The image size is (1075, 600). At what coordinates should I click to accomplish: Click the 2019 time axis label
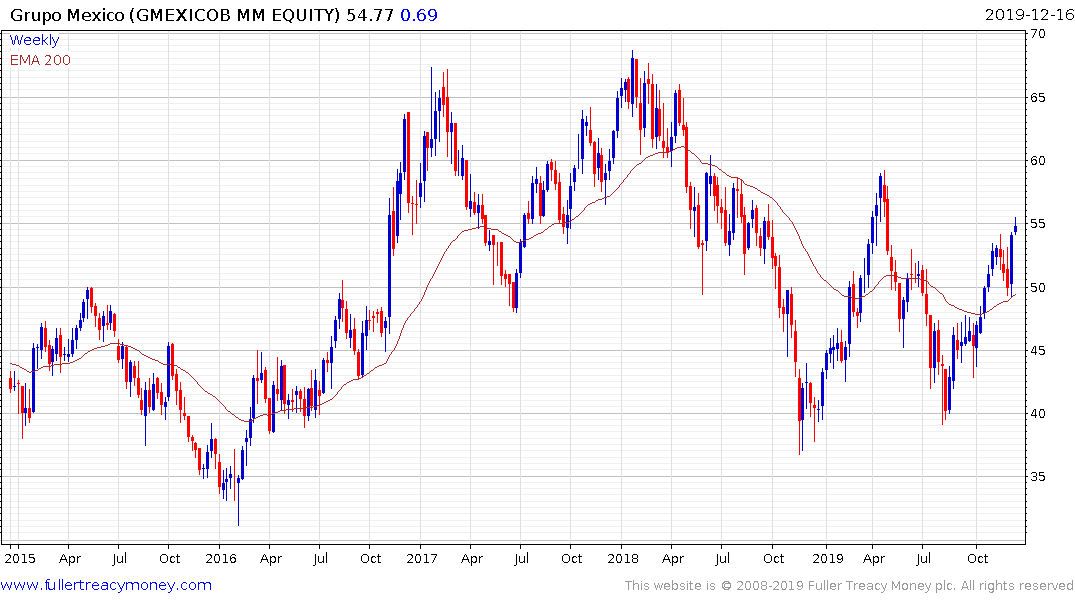(828, 558)
